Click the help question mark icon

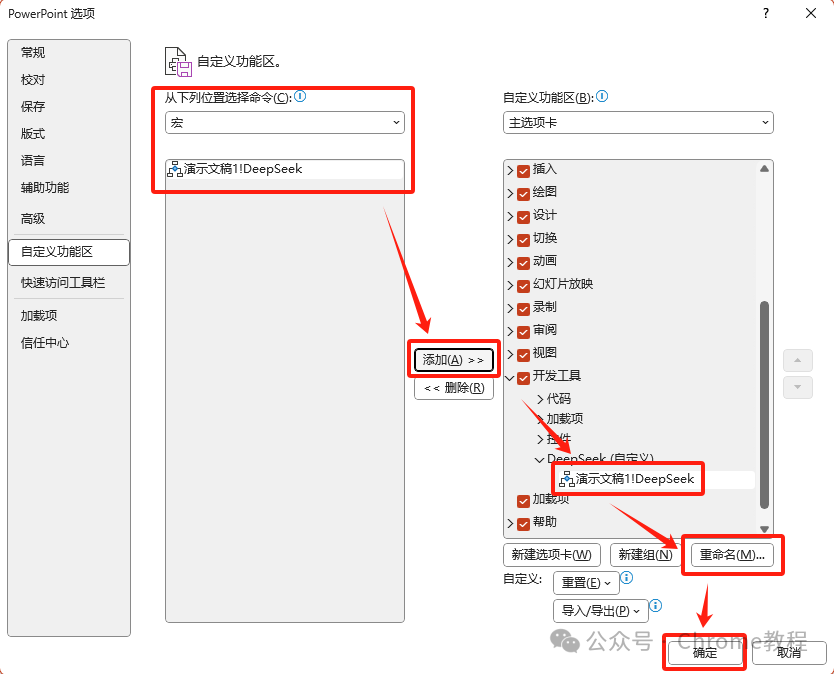(x=766, y=13)
